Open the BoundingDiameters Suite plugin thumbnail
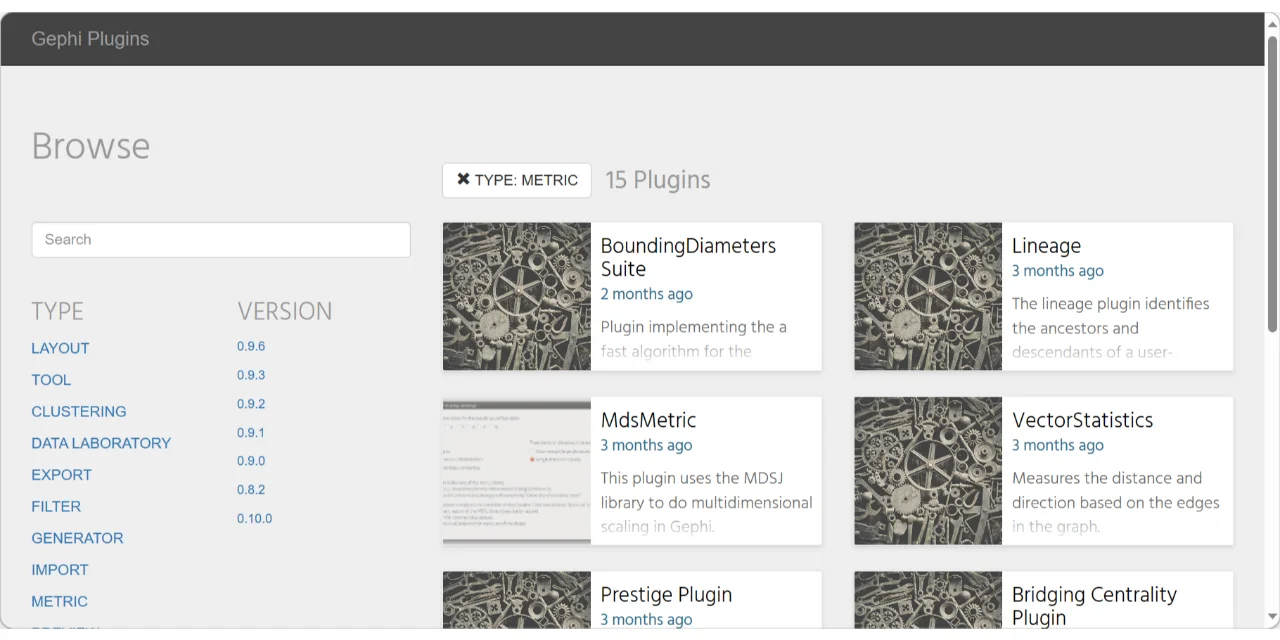Image resolution: width=1280 pixels, height=640 pixels. [x=517, y=297]
